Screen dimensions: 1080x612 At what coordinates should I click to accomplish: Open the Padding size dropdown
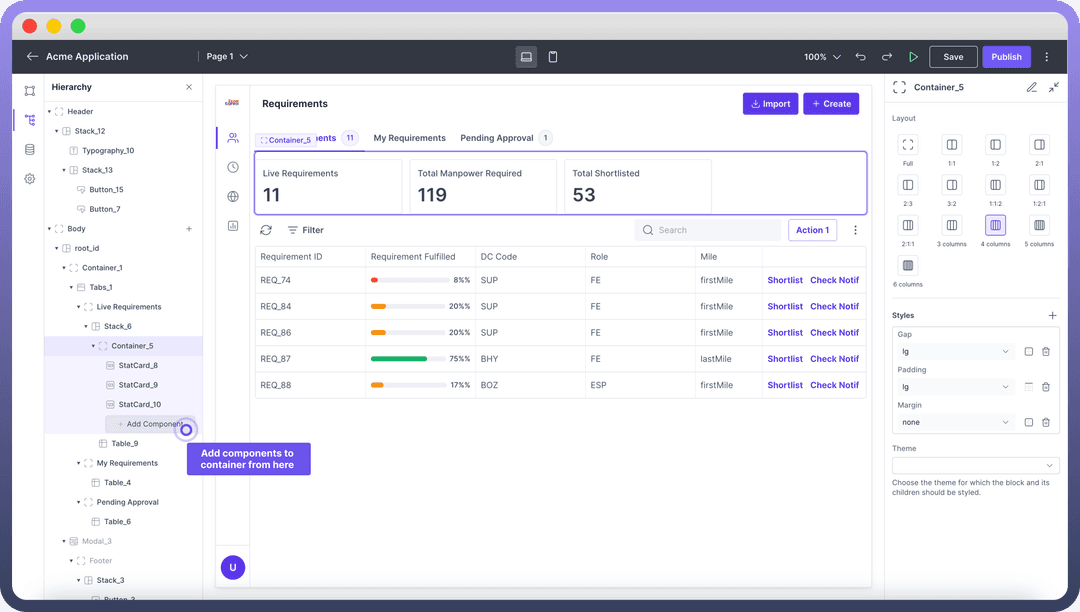click(x=956, y=387)
